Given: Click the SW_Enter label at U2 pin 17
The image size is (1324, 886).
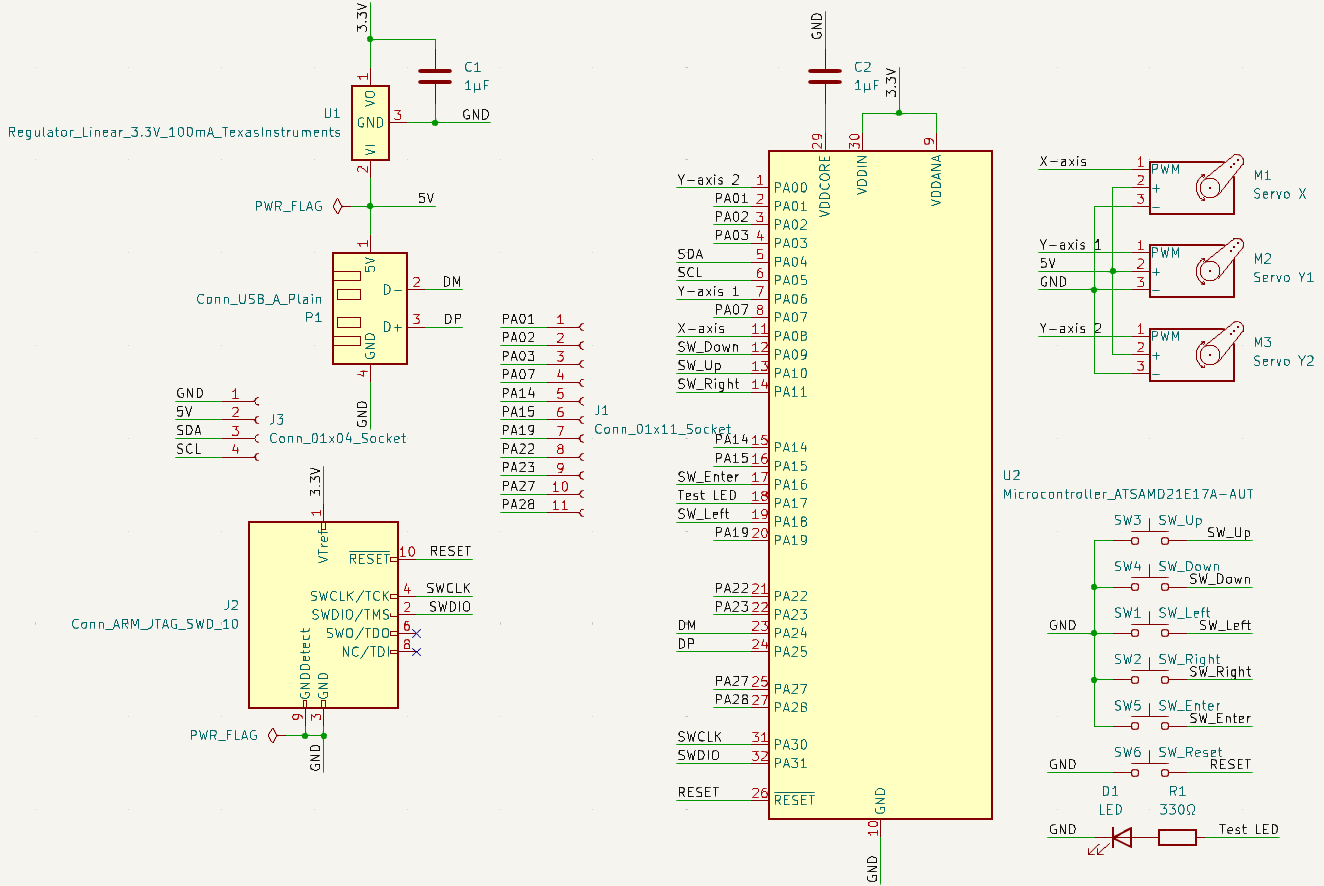Looking at the screenshot, I should 708,477.
